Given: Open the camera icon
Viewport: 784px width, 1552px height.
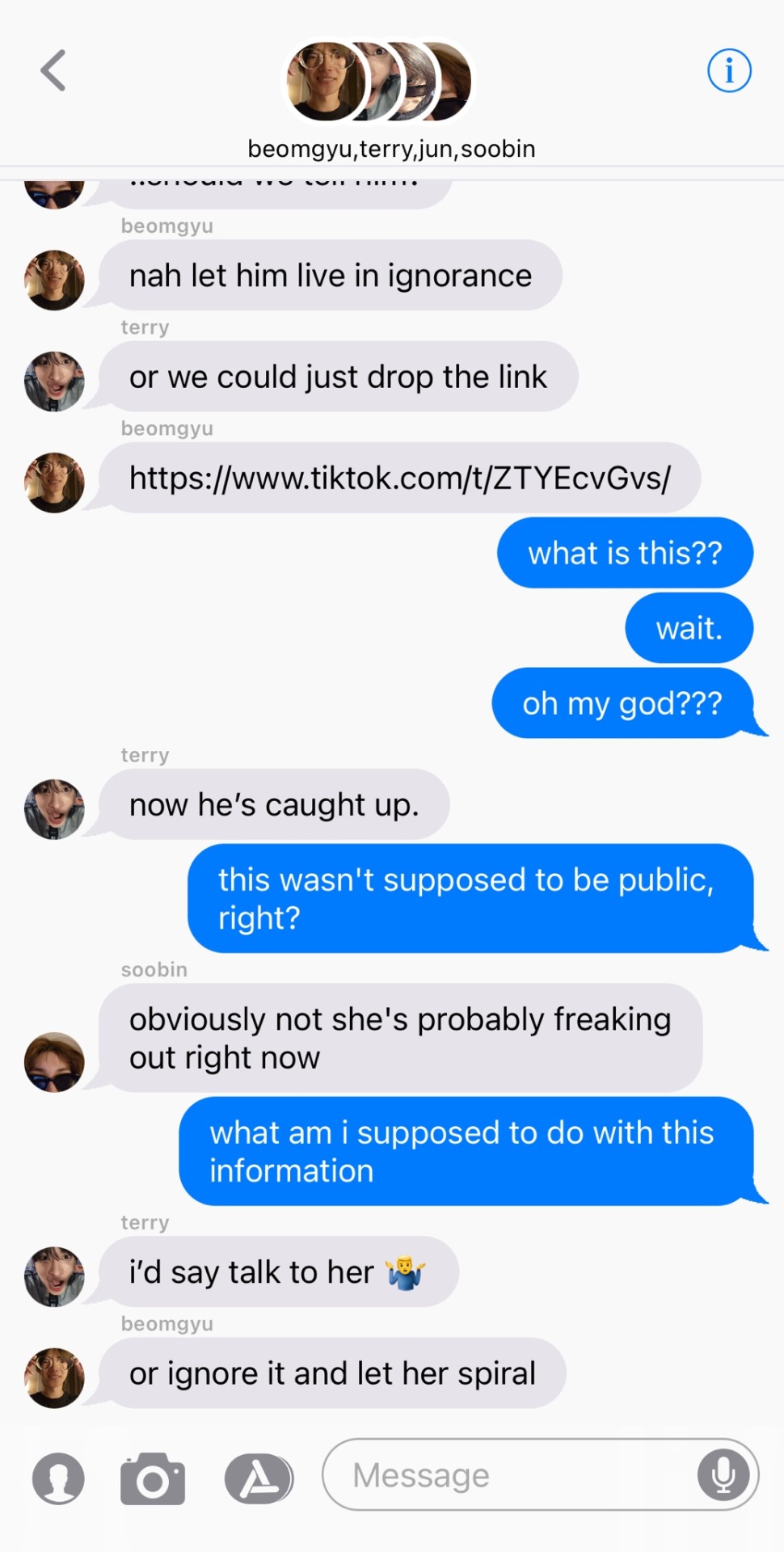Looking at the screenshot, I should [x=153, y=1478].
